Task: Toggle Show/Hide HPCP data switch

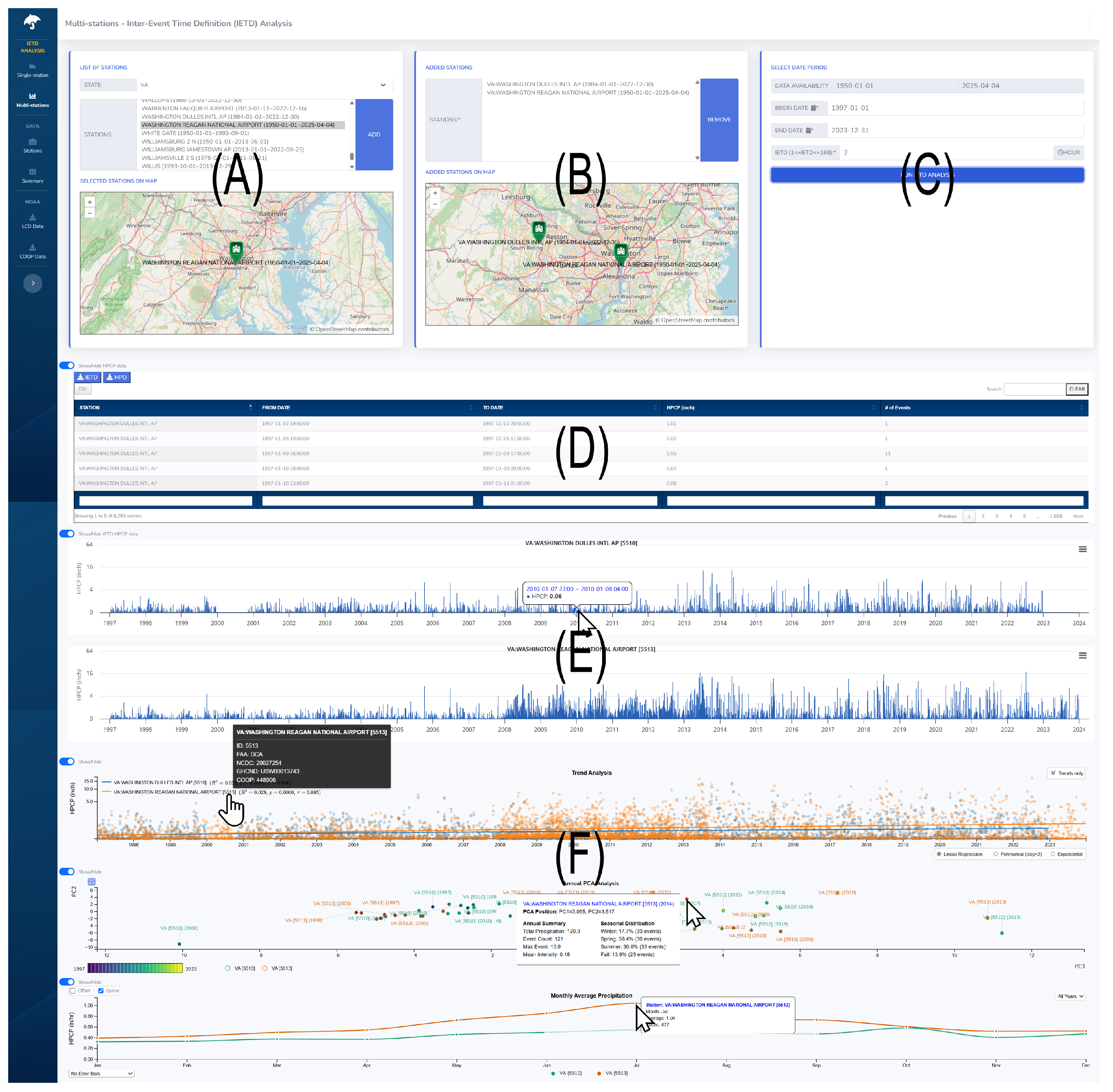Action: [67, 365]
